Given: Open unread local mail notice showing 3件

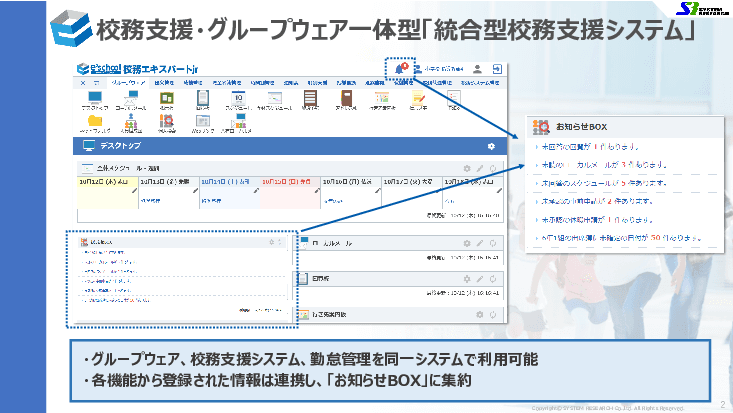Looking at the screenshot, I should point(604,165).
